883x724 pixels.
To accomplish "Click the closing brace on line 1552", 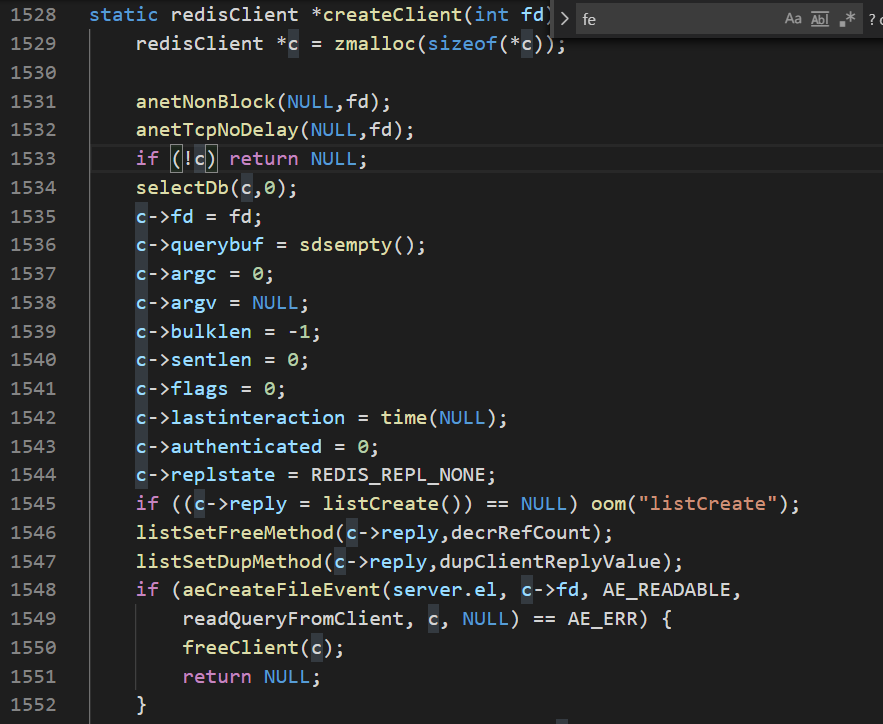I will tap(141, 705).
